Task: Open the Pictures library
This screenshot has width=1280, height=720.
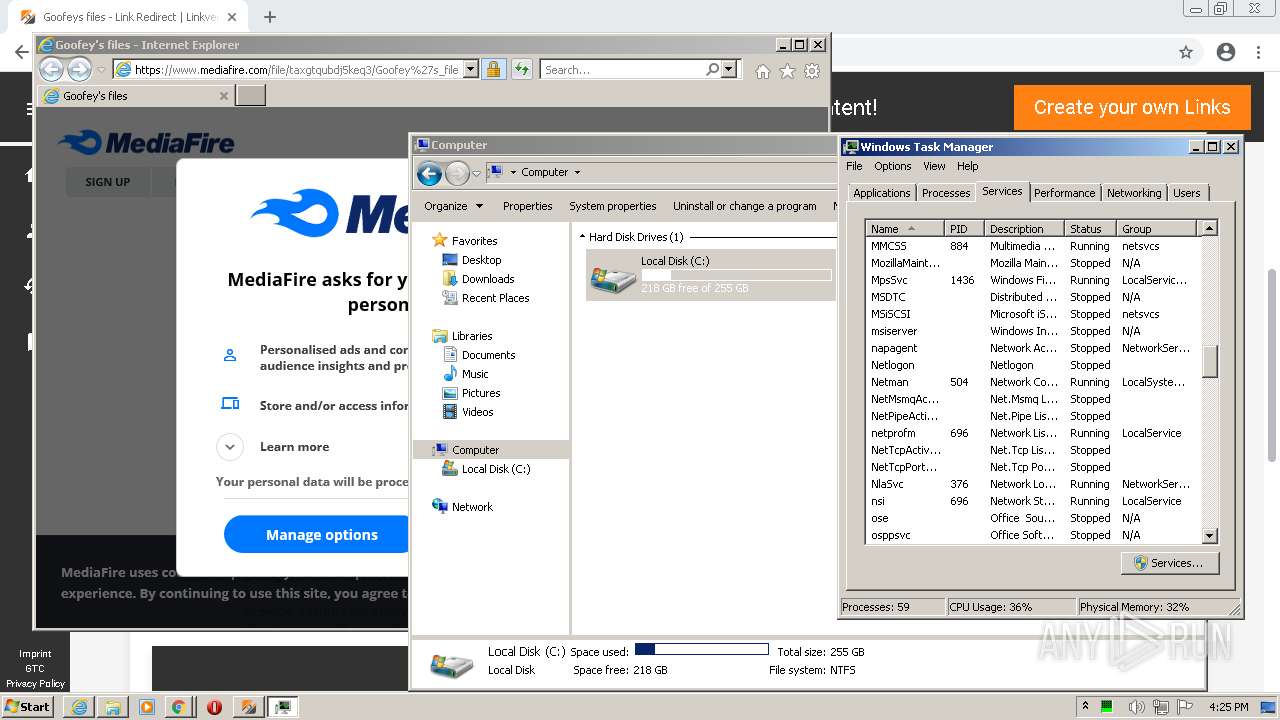Action: tap(481, 393)
